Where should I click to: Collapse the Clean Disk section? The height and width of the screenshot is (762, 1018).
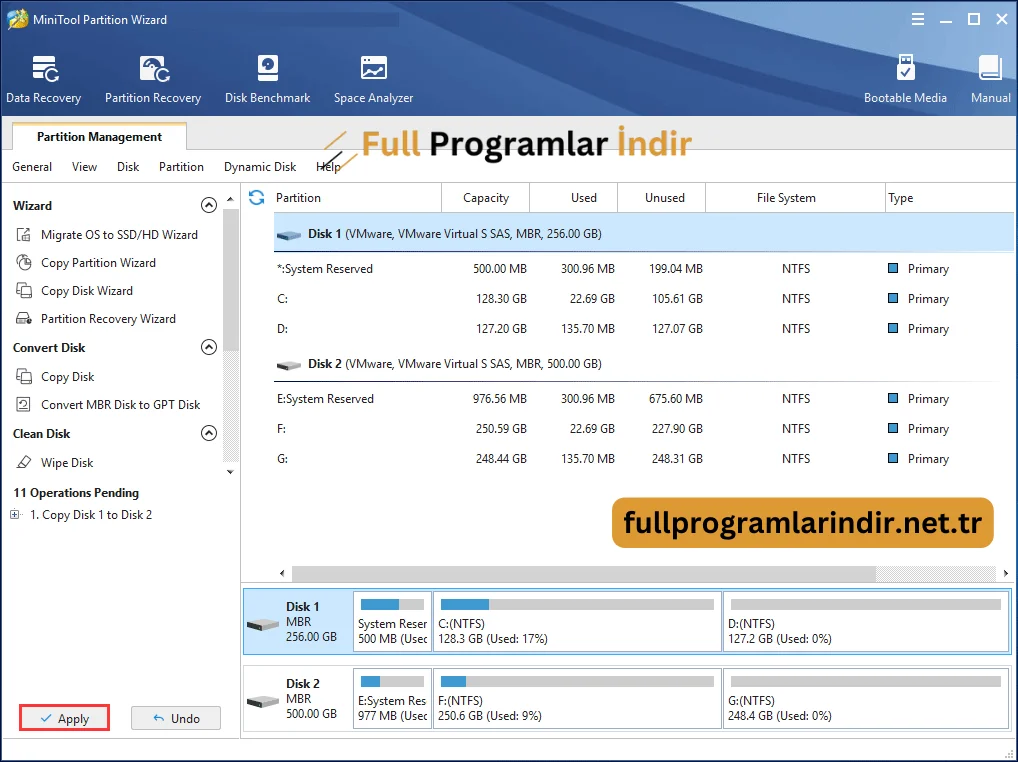(x=208, y=433)
